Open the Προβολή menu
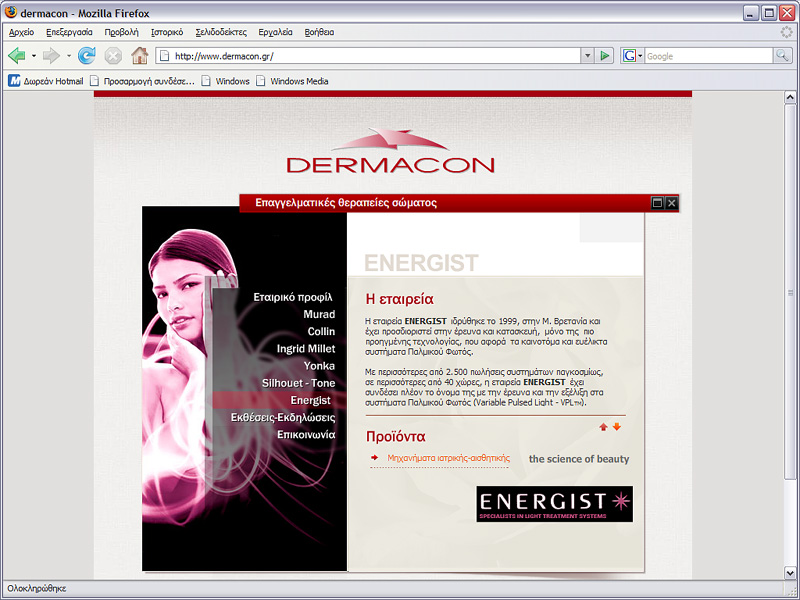 [x=121, y=32]
